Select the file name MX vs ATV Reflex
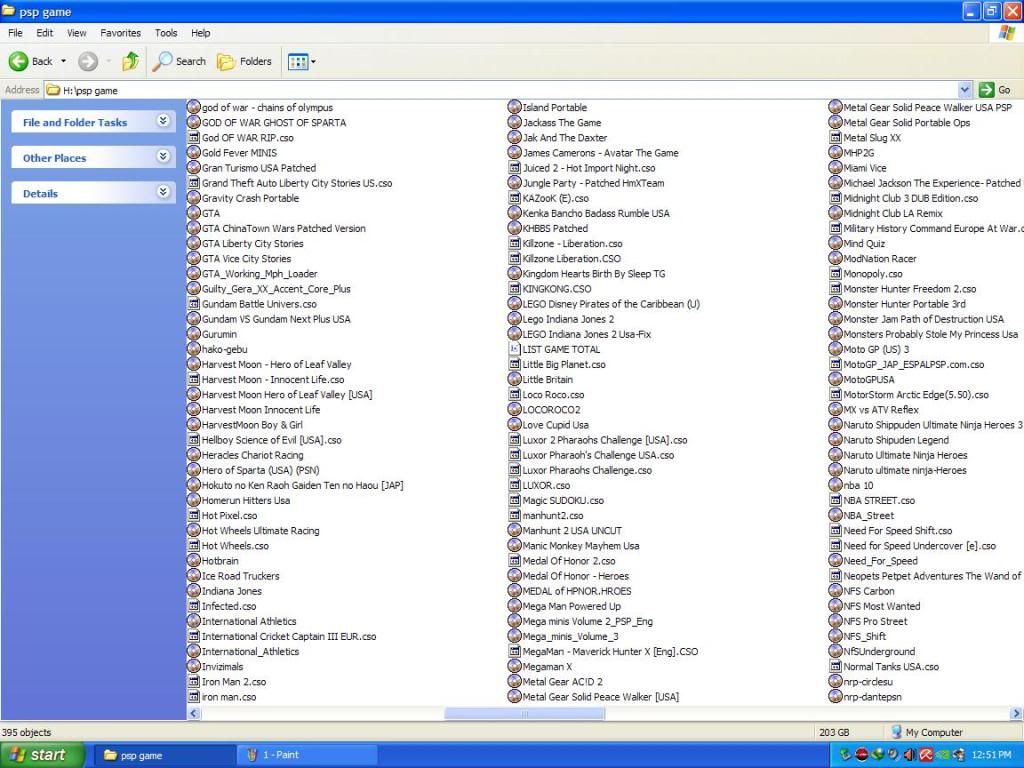Screen dimensions: 1024x768 [x=880, y=410]
